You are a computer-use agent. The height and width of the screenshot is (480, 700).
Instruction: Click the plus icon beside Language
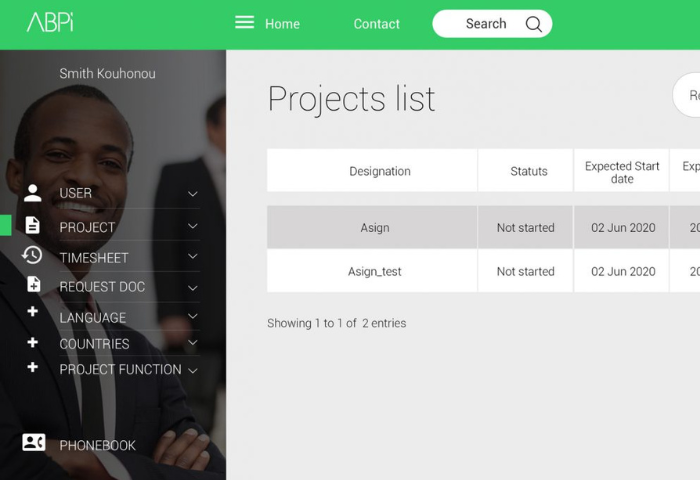pos(33,313)
